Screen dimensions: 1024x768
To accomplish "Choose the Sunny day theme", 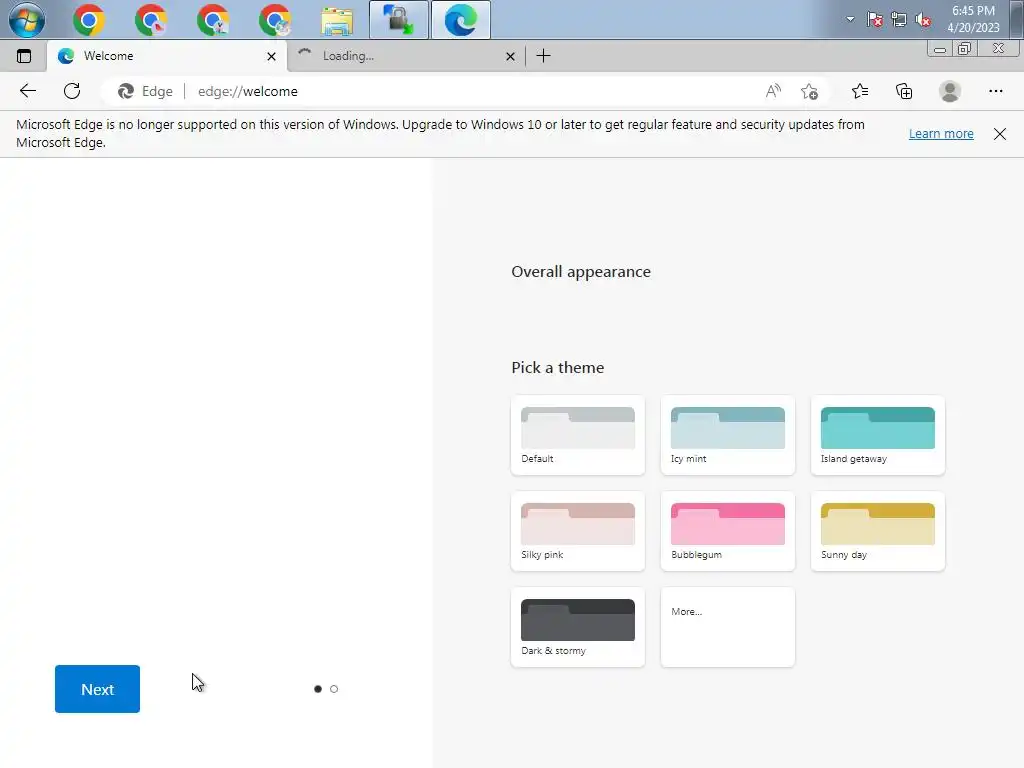I will 878,531.
